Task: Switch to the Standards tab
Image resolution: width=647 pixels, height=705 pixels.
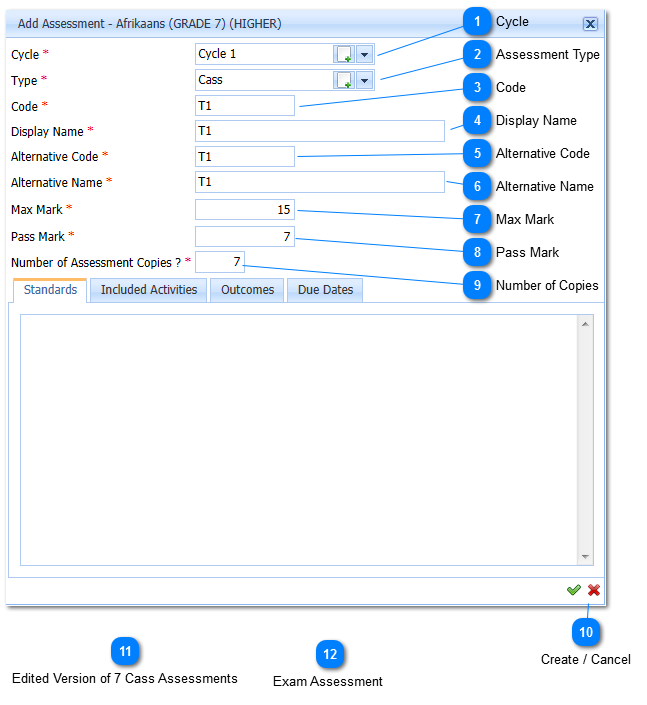Action: pos(50,290)
